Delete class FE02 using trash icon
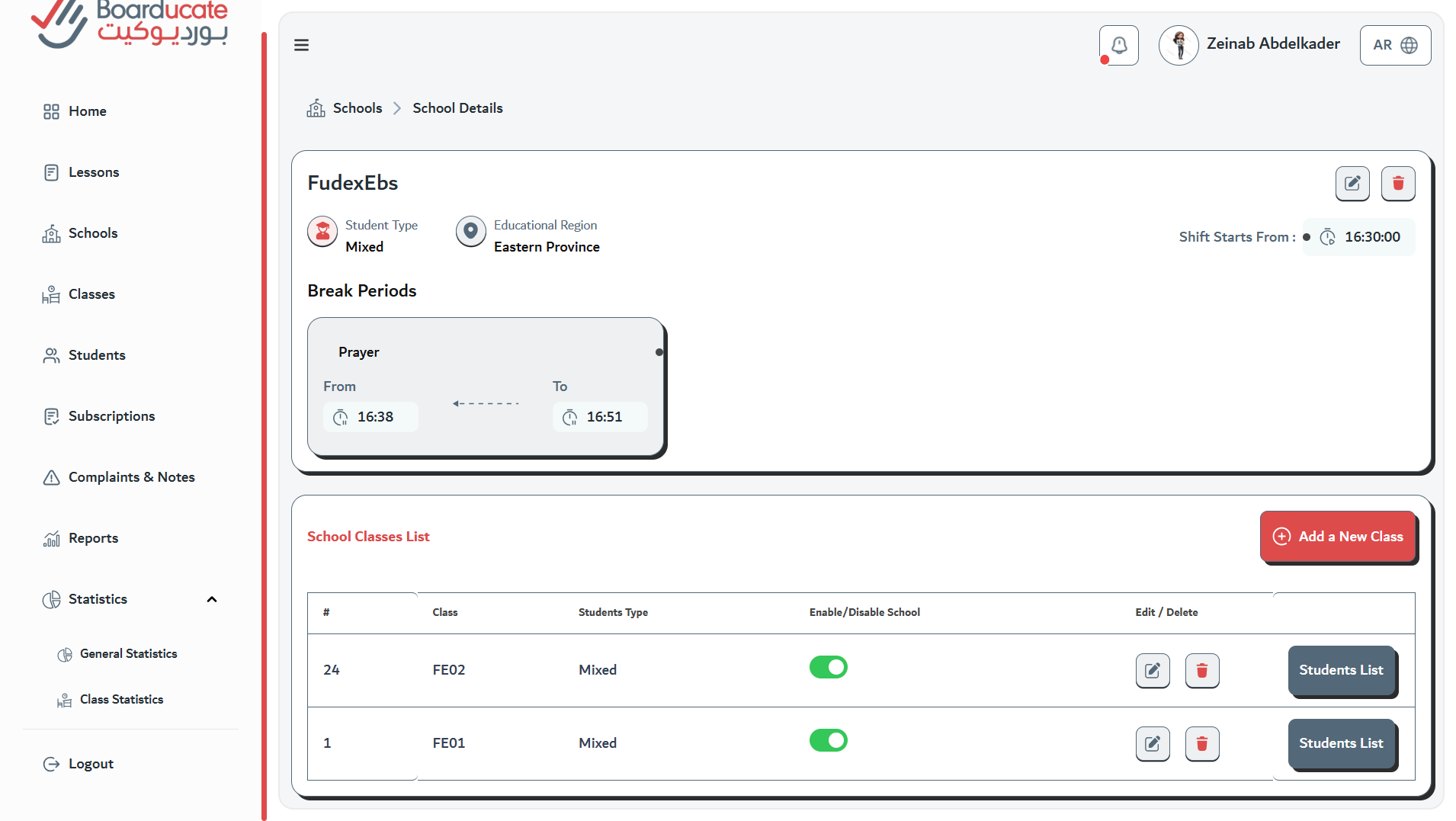This screenshot has height=821, width=1456. (1202, 671)
